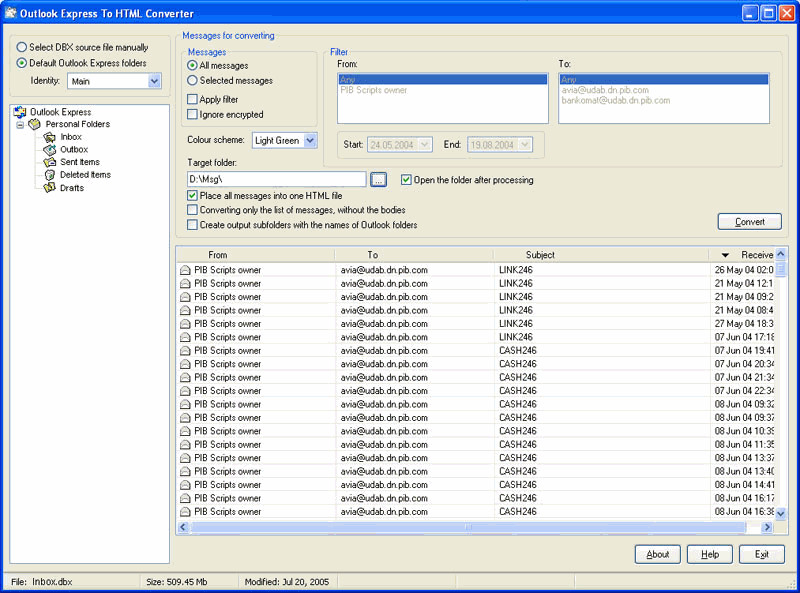Click Size: 509.45 Mb in status bar

177,582
